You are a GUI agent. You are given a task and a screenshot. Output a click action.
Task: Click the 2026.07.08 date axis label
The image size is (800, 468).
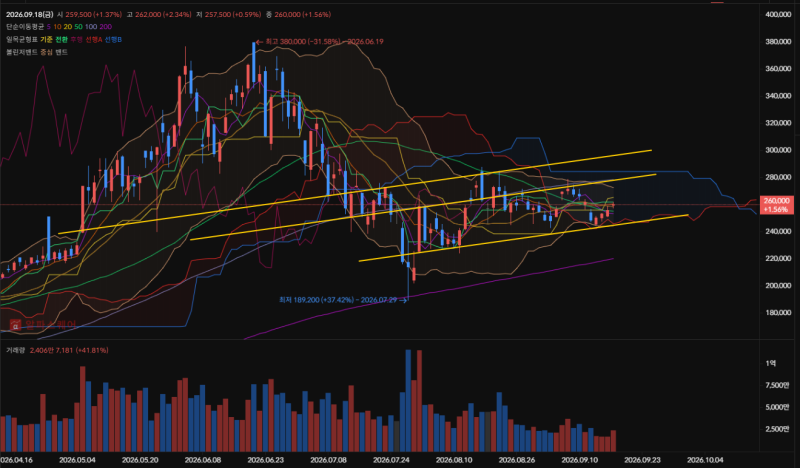click(328, 460)
